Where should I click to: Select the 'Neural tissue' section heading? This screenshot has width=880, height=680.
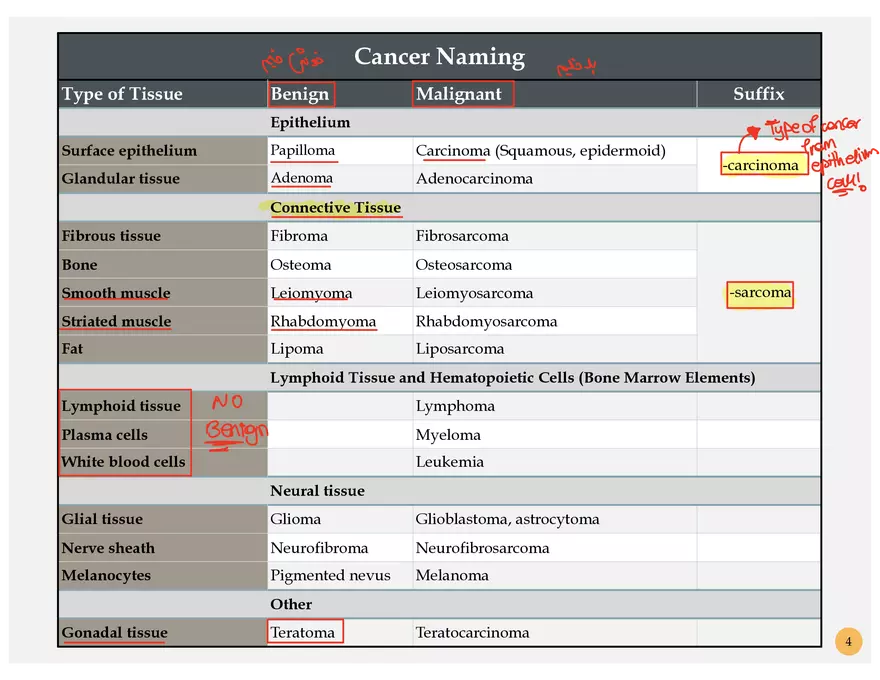[317, 491]
